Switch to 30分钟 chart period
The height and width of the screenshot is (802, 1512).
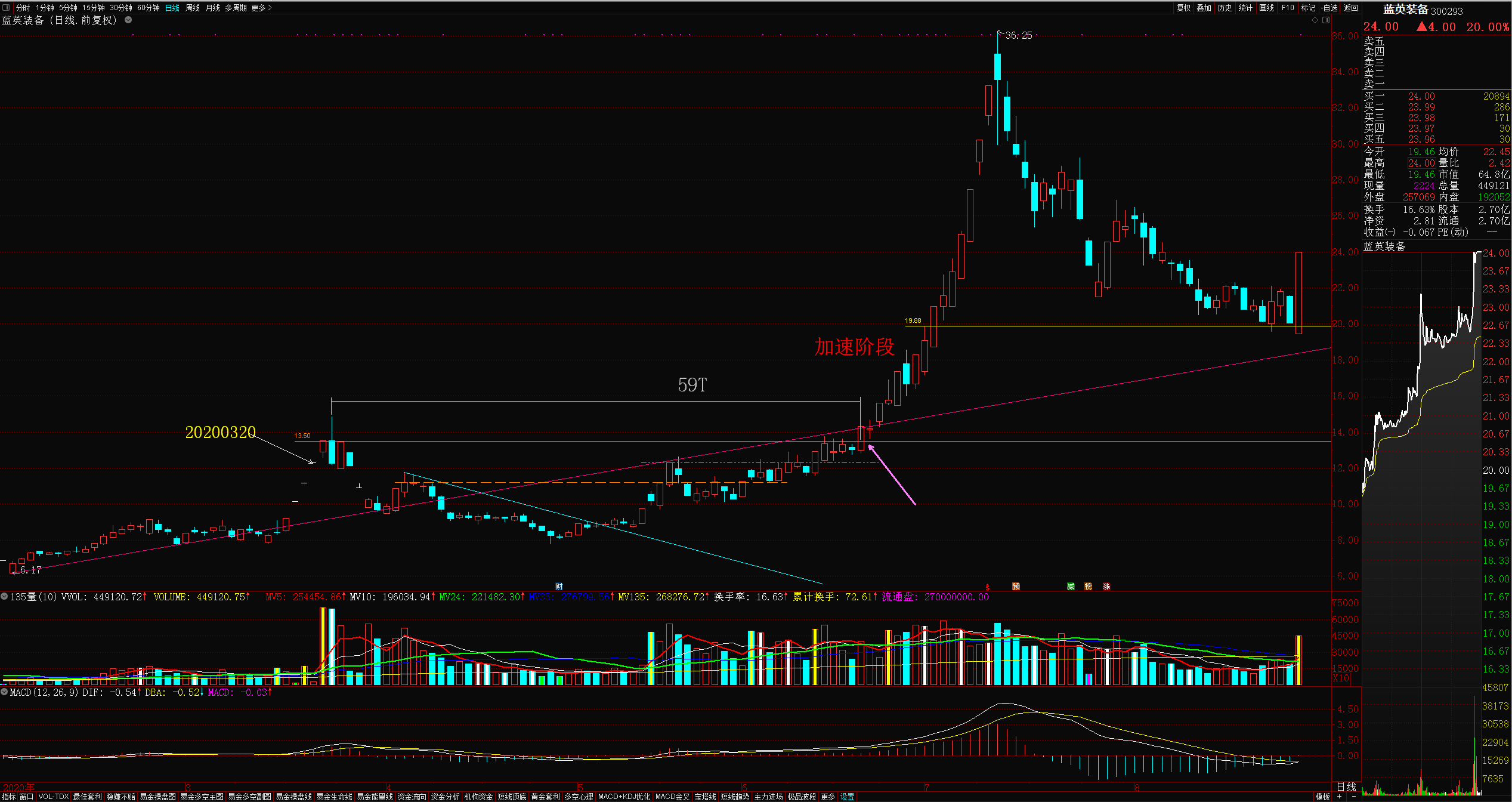[x=121, y=8]
